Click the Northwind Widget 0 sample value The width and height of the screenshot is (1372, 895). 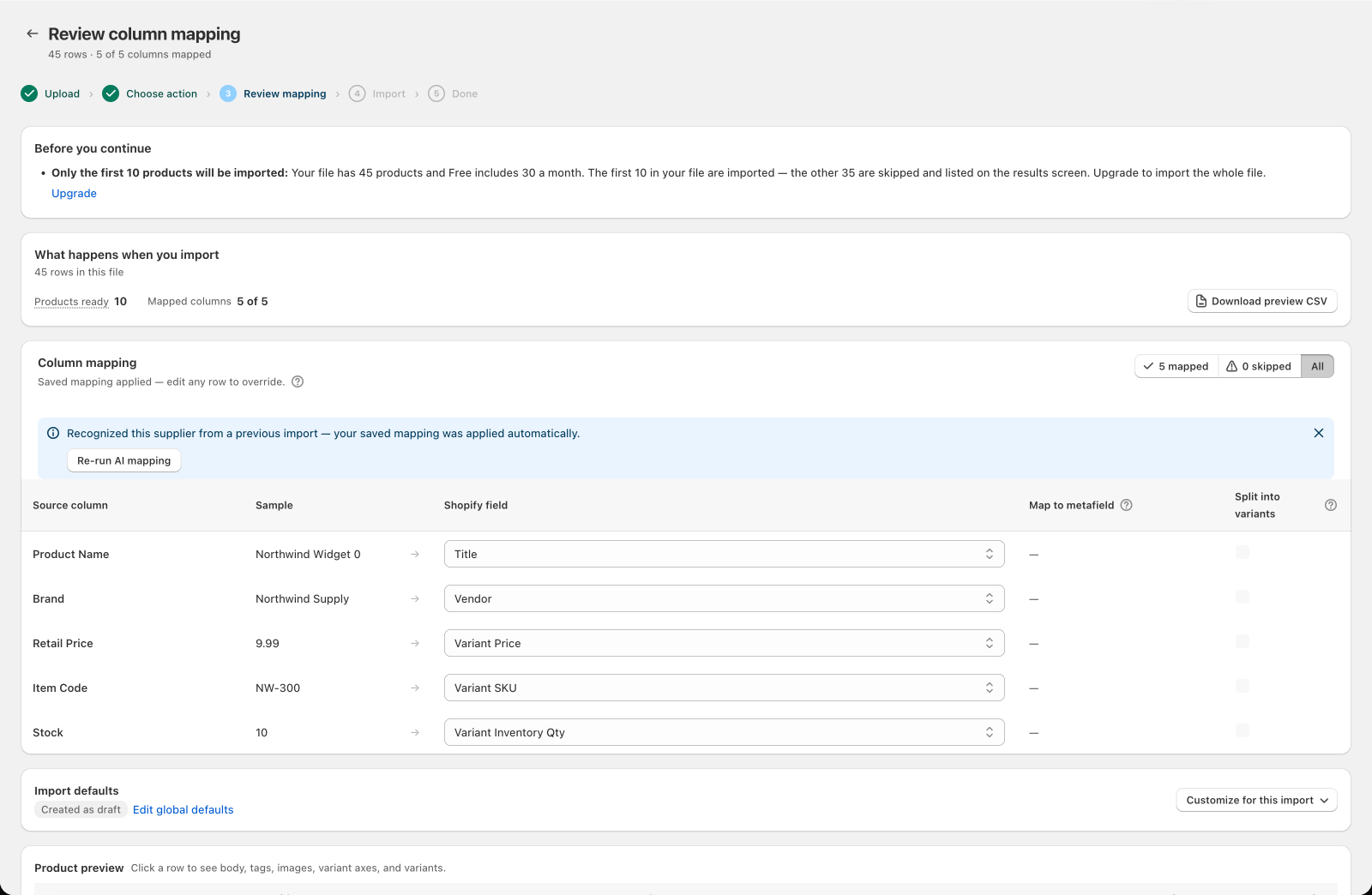click(x=308, y=554)
